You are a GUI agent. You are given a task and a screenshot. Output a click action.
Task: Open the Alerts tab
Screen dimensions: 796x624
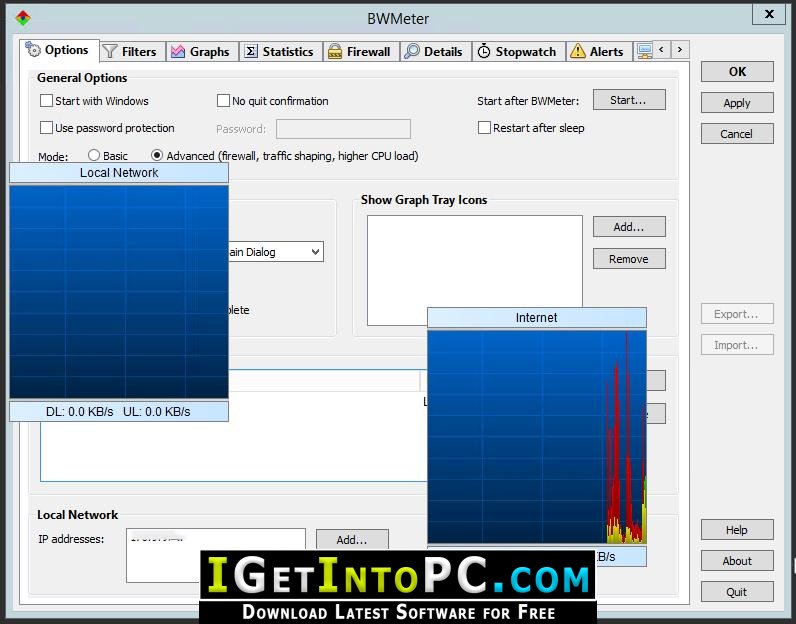click(x=599, y=51)
